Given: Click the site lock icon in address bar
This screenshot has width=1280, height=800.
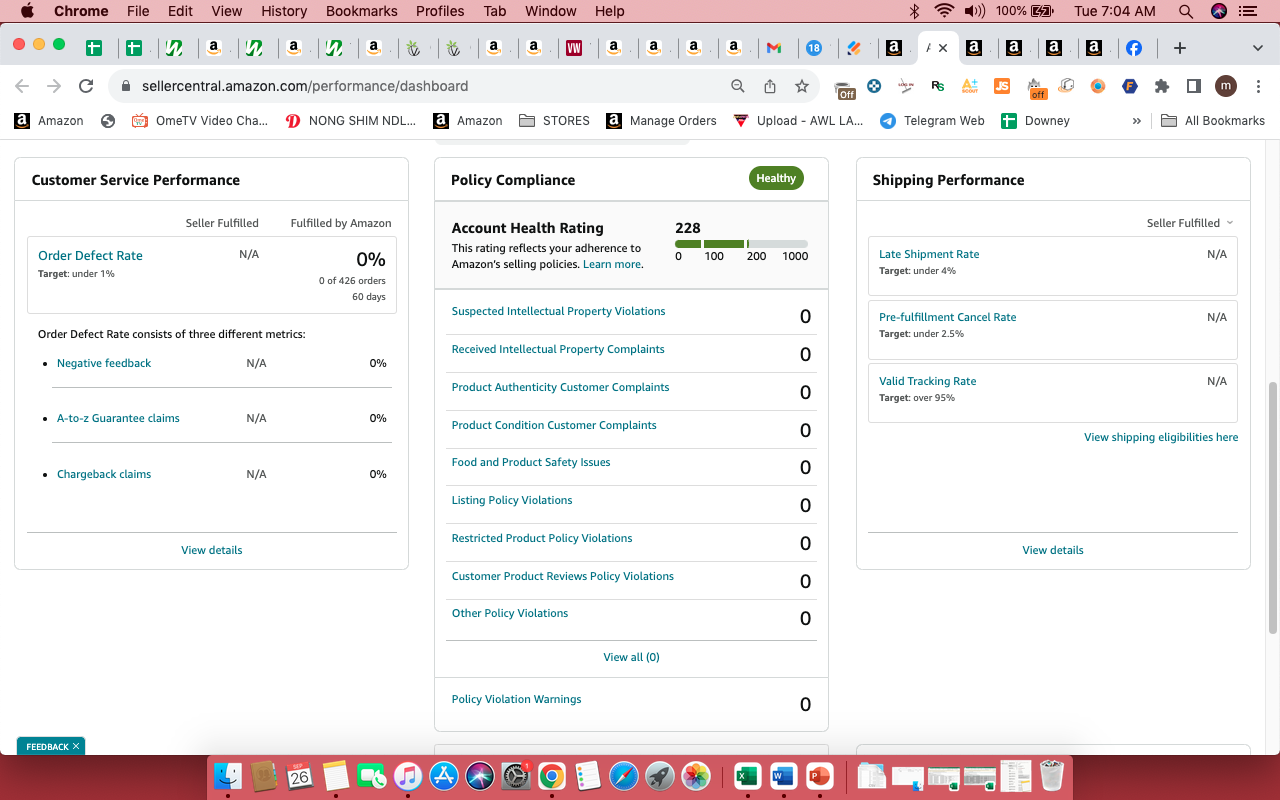Looking at the screenshot, I should tap(126, 86).
